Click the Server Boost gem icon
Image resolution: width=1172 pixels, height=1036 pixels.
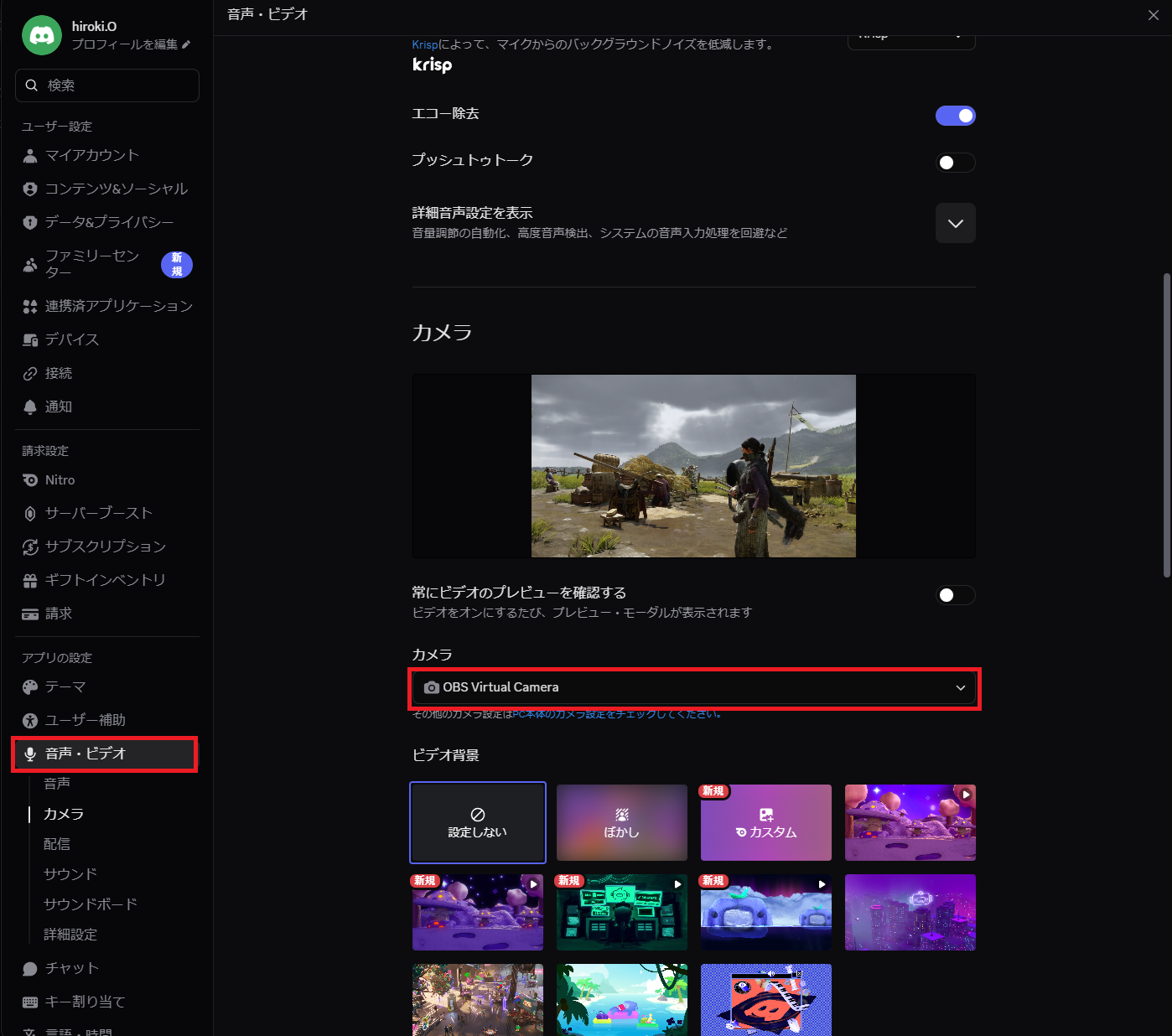30,514
